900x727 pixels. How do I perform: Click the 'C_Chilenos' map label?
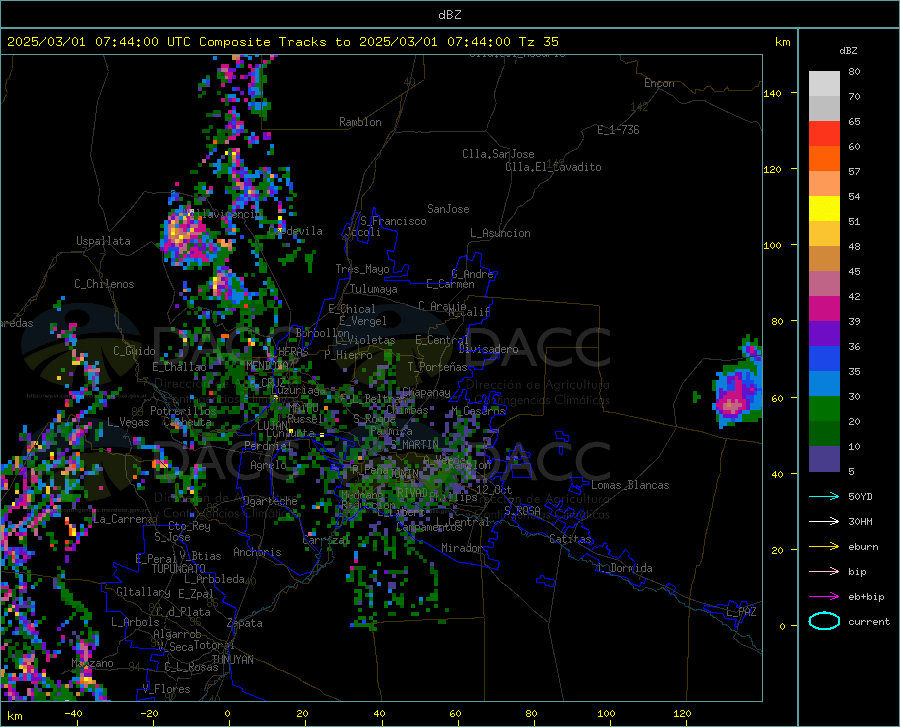pyautogui.click(x=104, y=284)
